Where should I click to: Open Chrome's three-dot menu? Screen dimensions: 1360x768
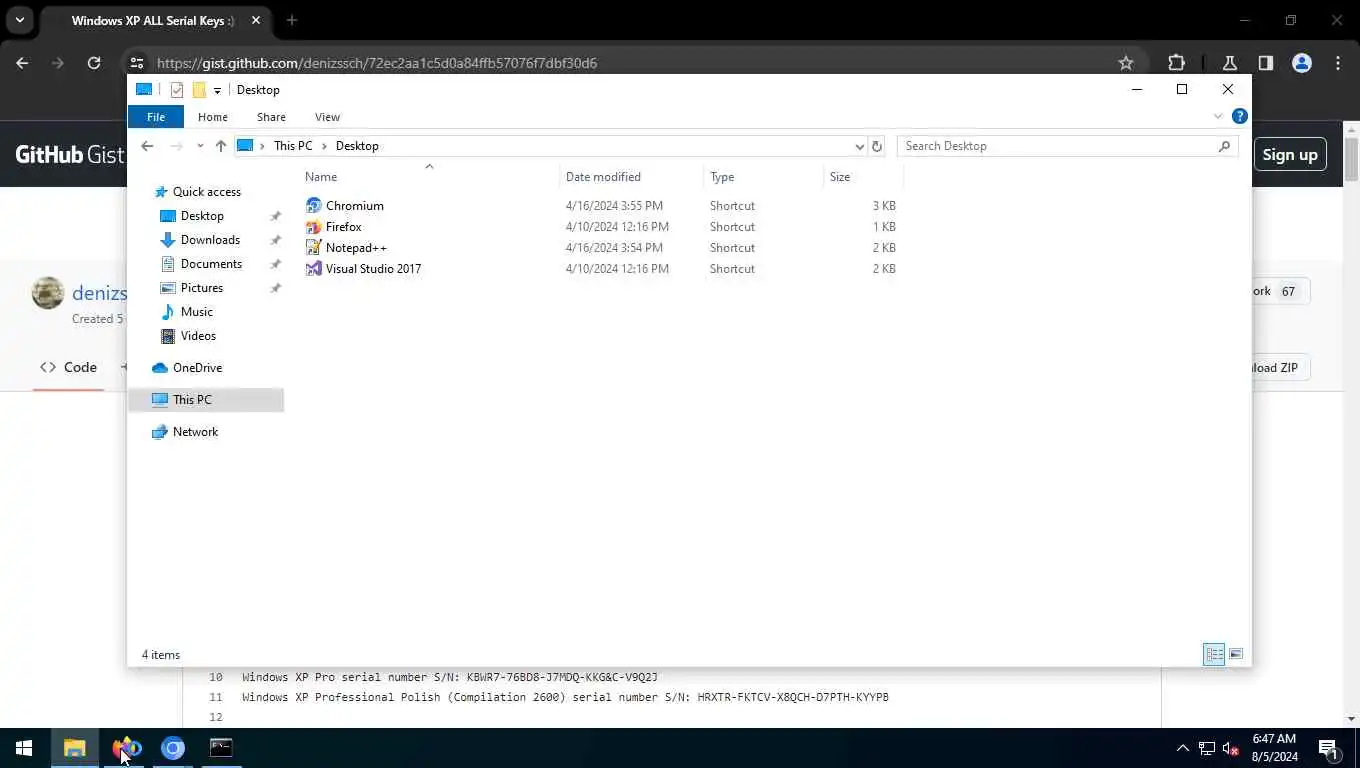(1338, 63)
